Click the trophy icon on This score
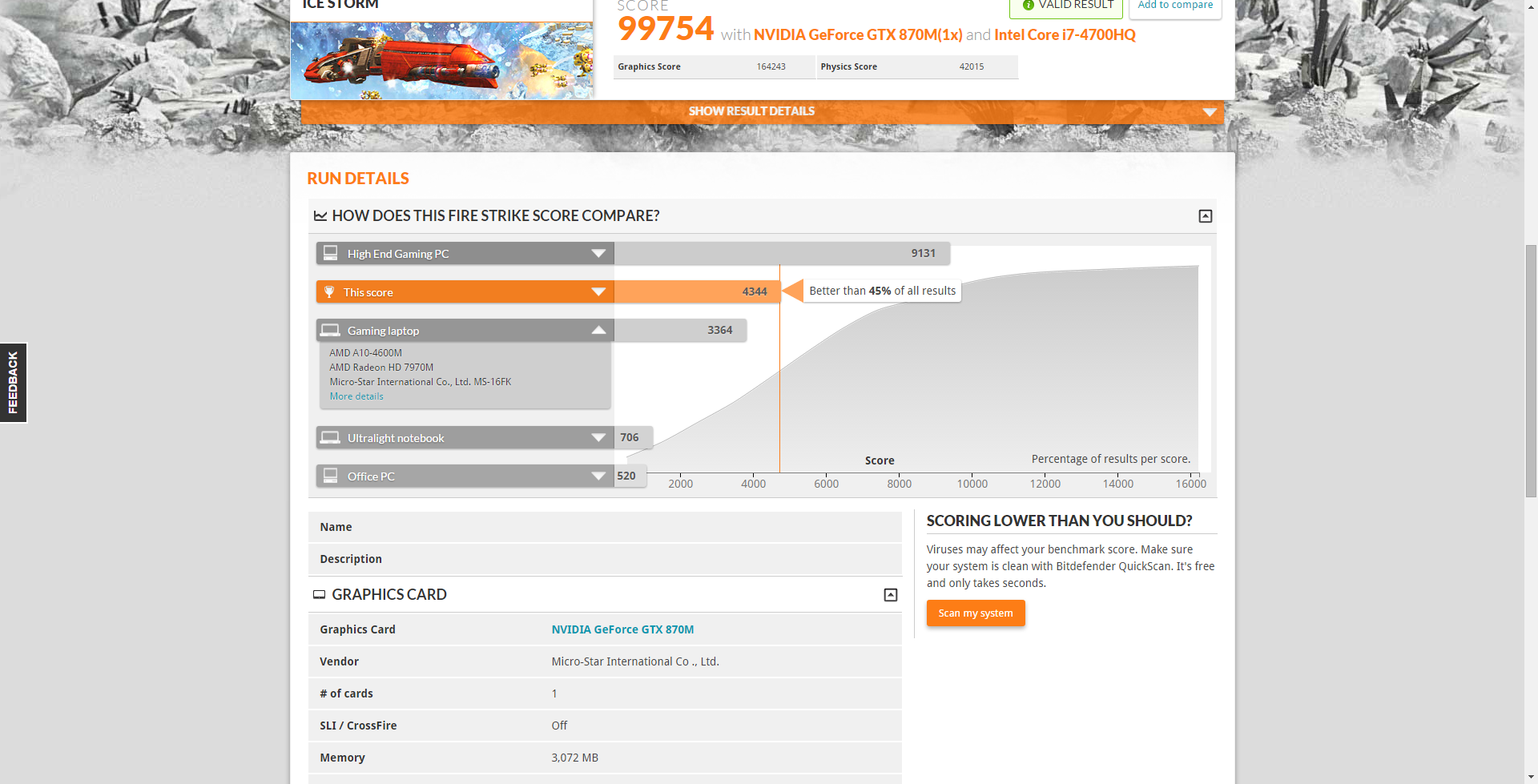The image size is (1538, 784). pyautogui.click(x=329, y=291)
